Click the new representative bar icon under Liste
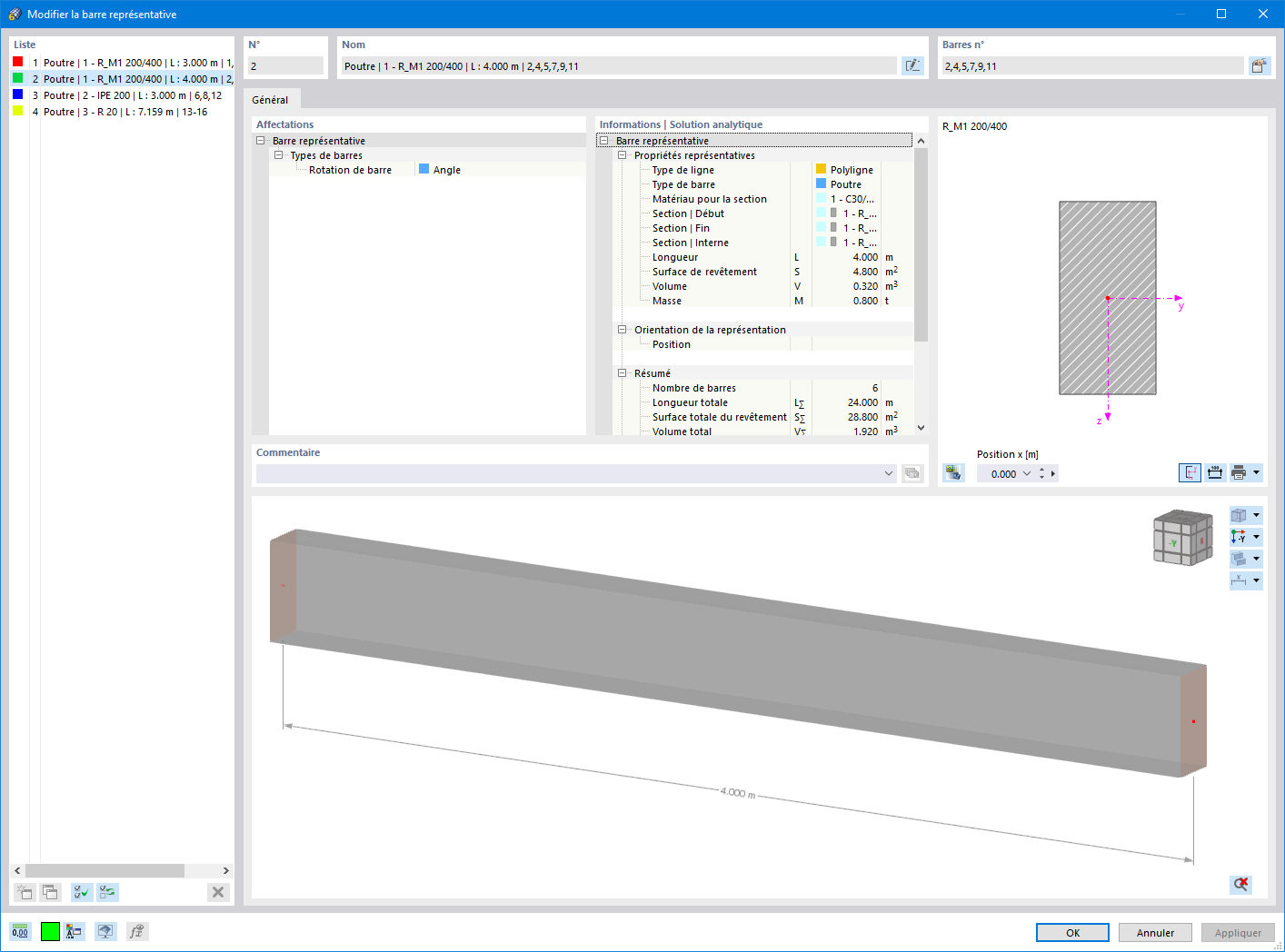The image size is (1285, 952). [25, 892]
